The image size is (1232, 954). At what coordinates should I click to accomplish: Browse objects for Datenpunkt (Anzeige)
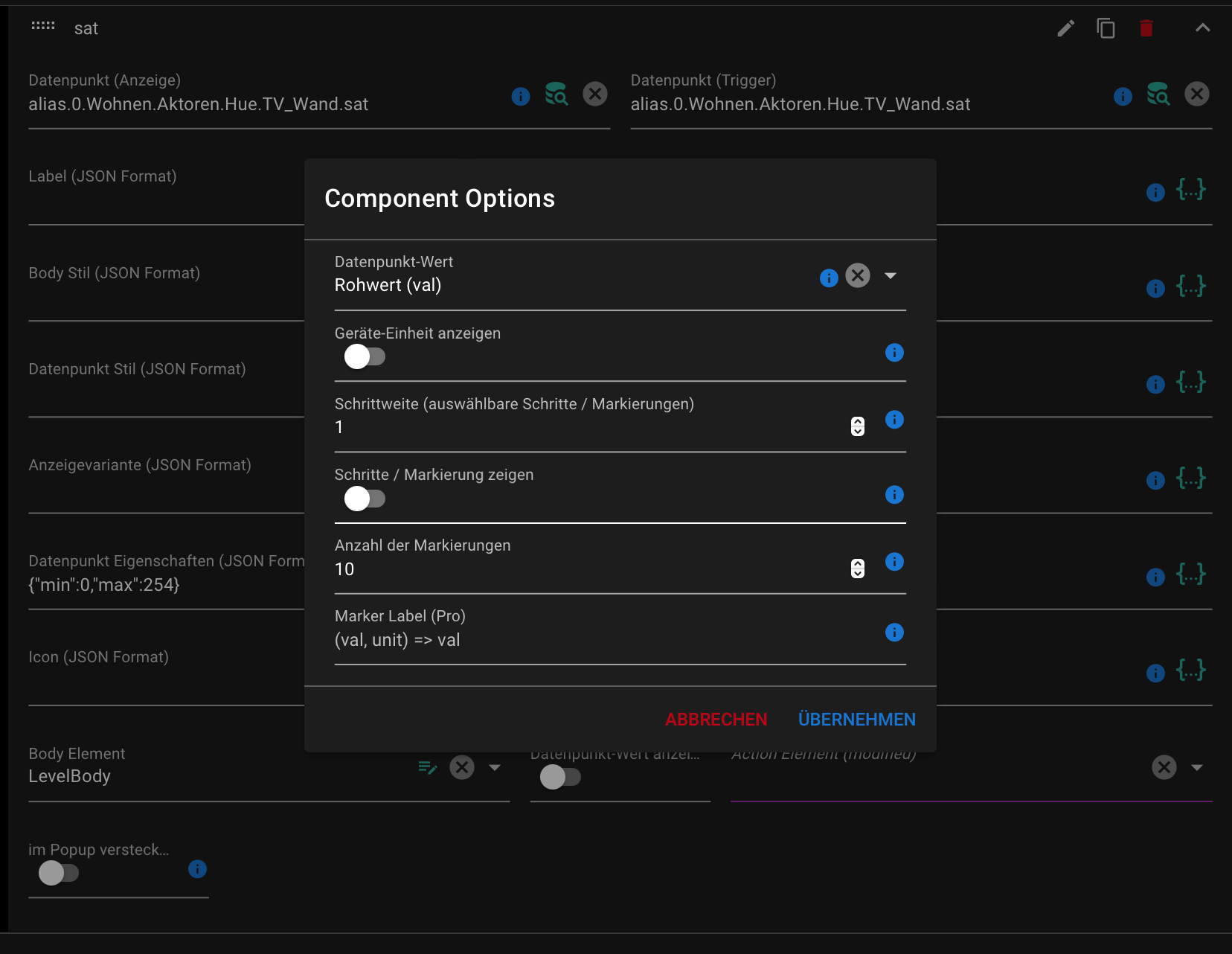point(556,94)
